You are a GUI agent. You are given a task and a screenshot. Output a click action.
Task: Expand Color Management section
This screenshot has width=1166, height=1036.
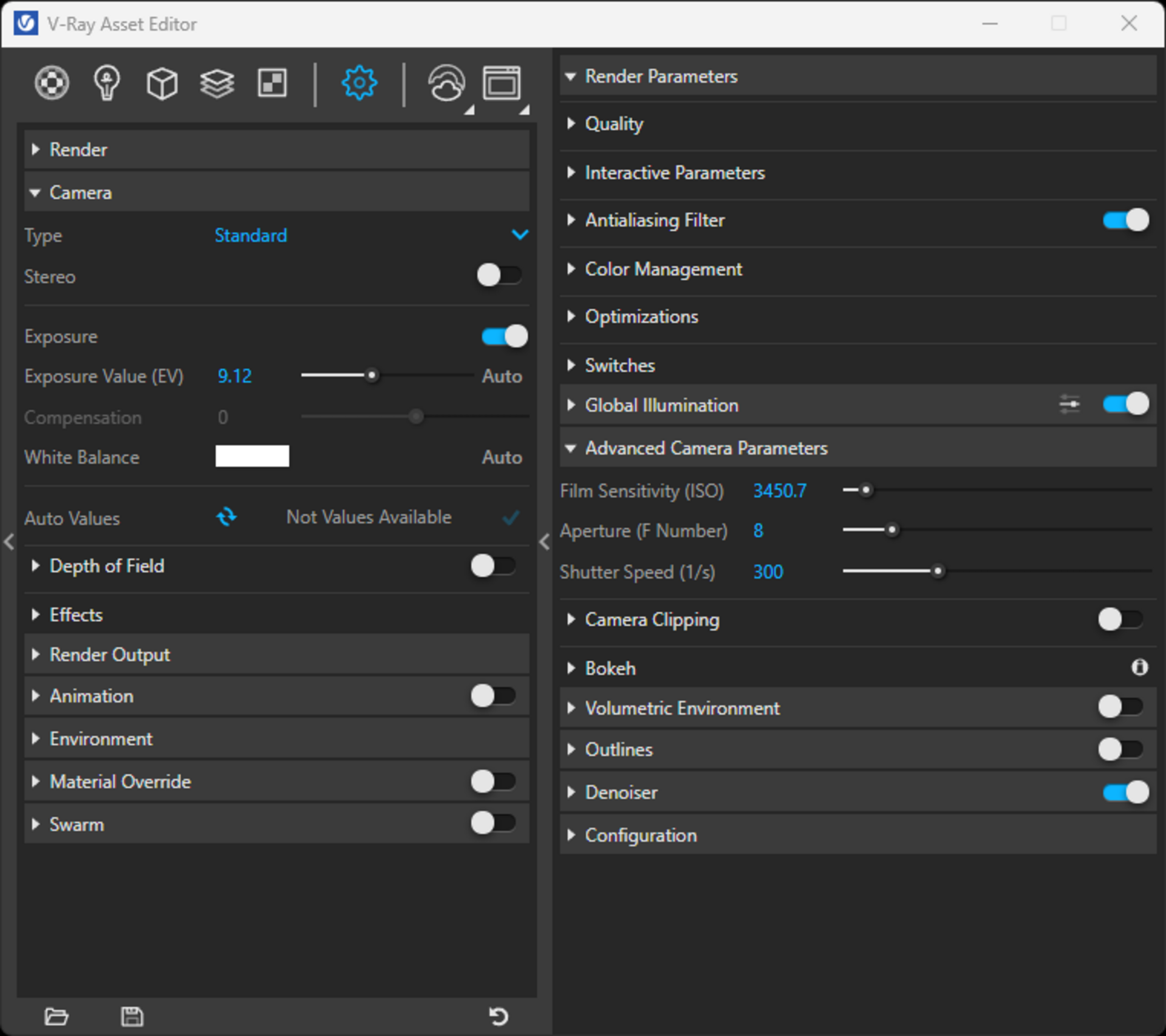coord(858,269)
